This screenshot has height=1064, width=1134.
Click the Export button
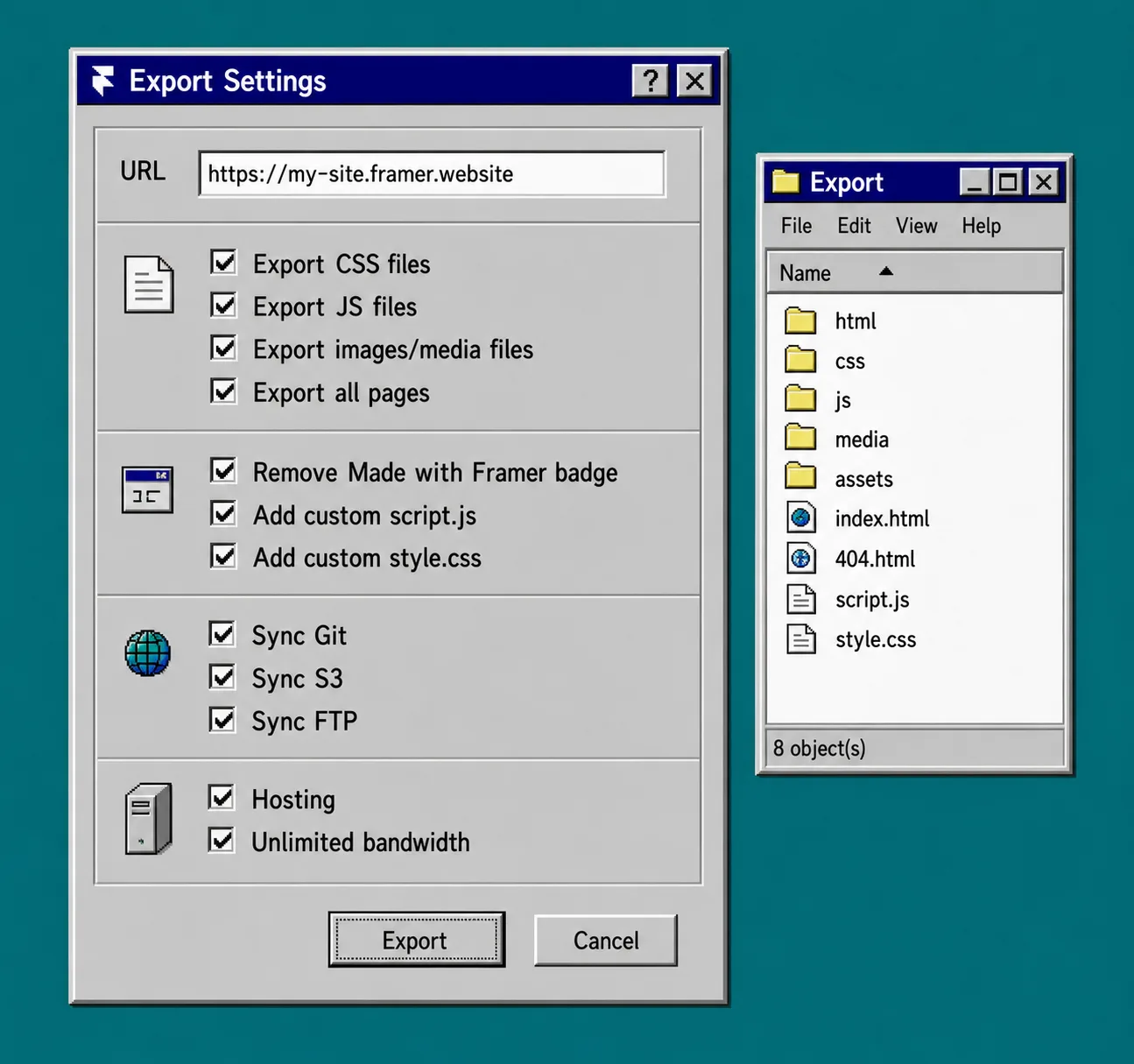[x=416, y=940]
